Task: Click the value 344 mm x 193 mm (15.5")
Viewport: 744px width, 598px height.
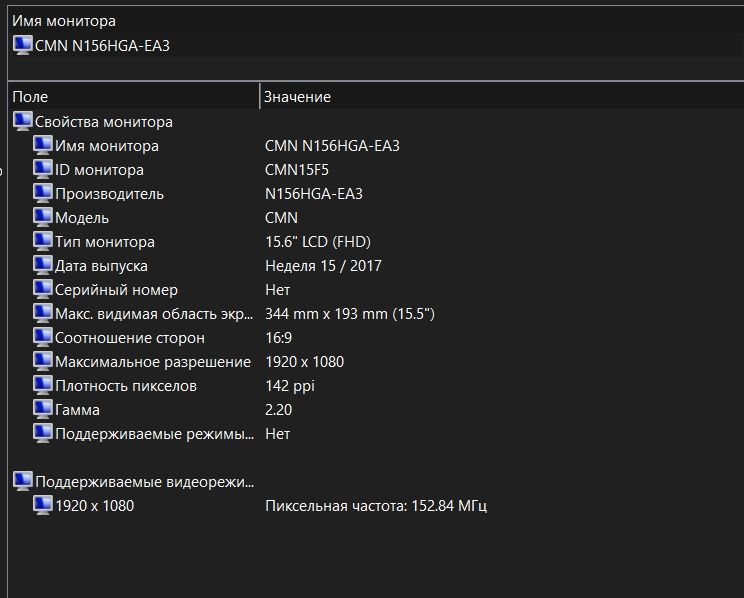Action: tap(350, 314)
